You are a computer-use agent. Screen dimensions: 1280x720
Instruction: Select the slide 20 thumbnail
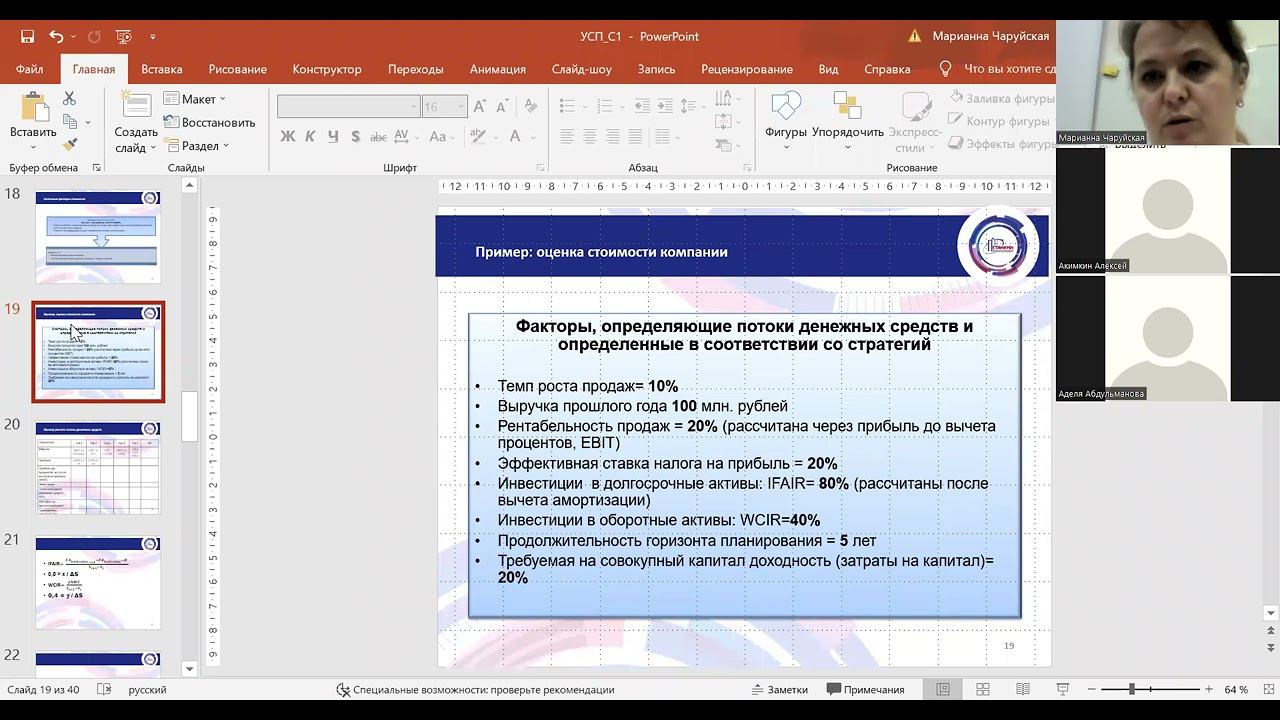click(x=98, y=468)
